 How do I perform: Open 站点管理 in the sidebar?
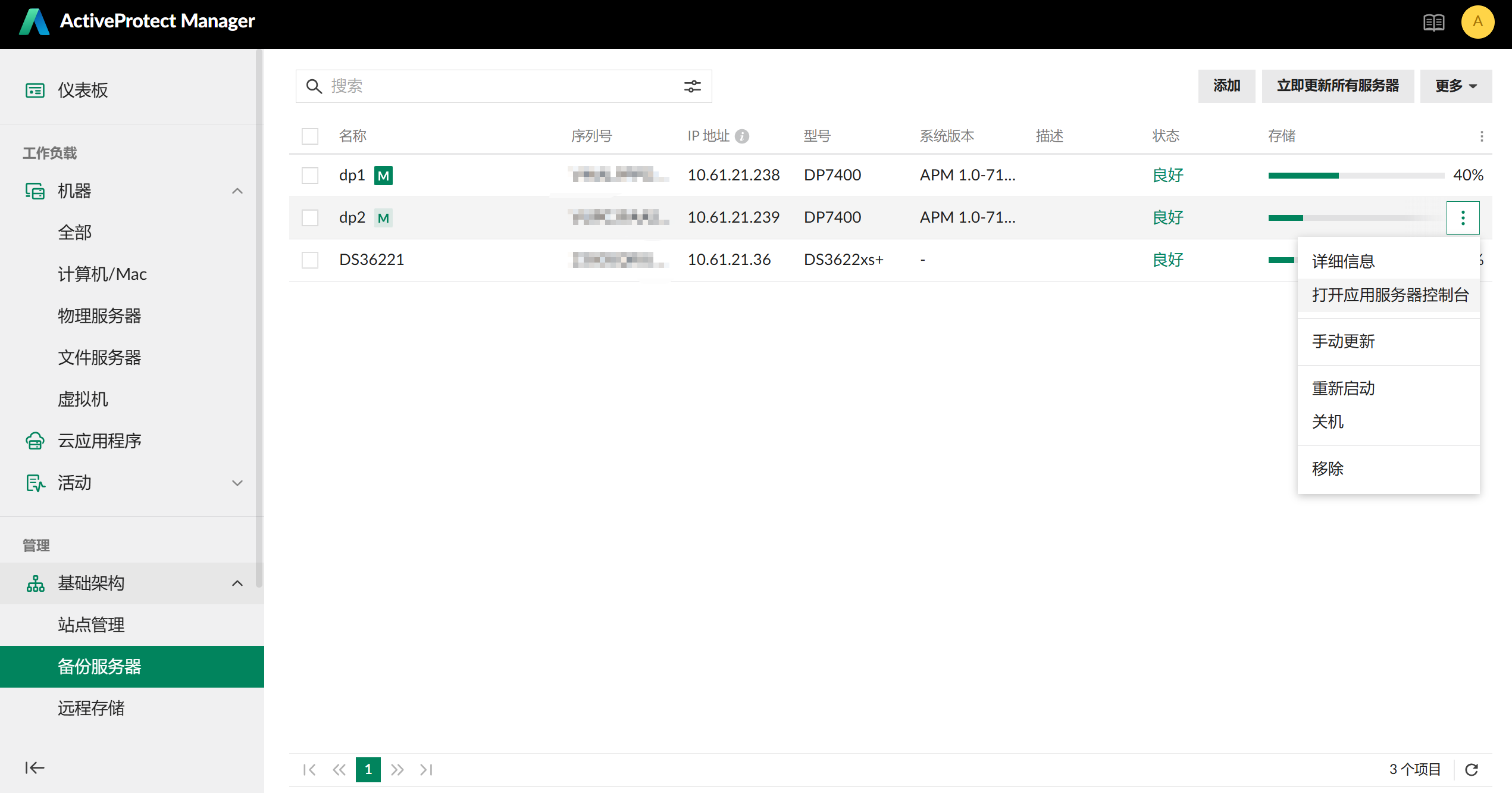click(132, 625)
